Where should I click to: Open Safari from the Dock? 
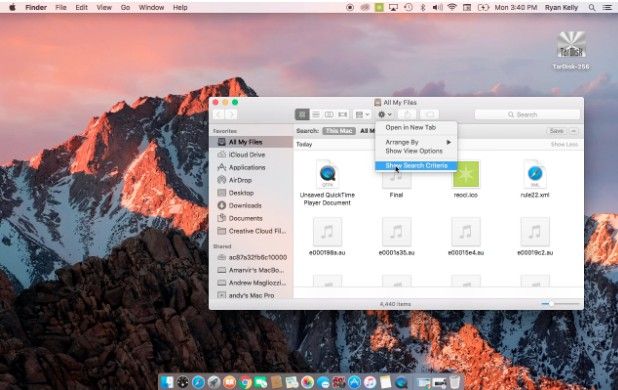coord(198,382)
